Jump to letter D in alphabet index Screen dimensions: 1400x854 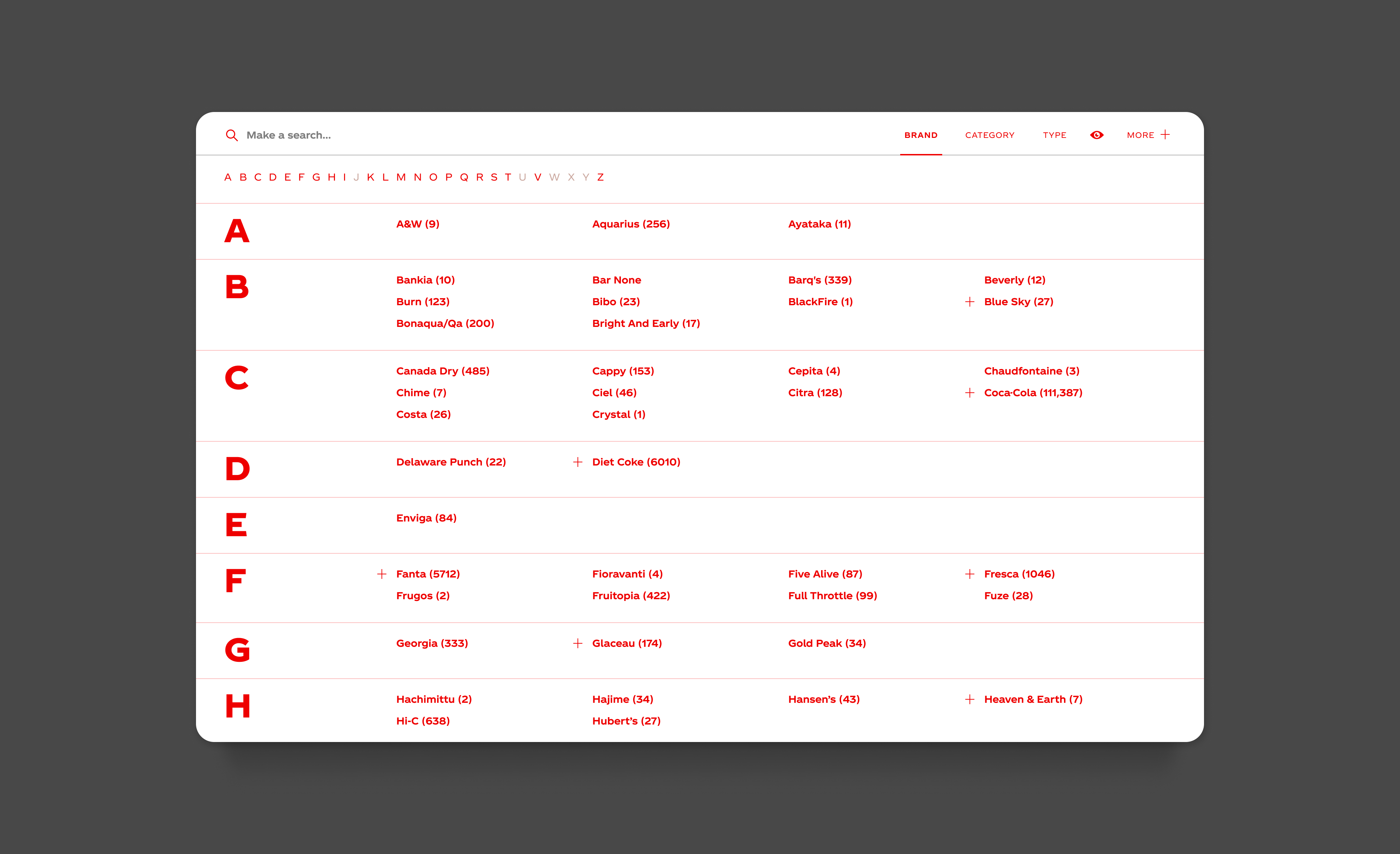[x=273, y=177]
